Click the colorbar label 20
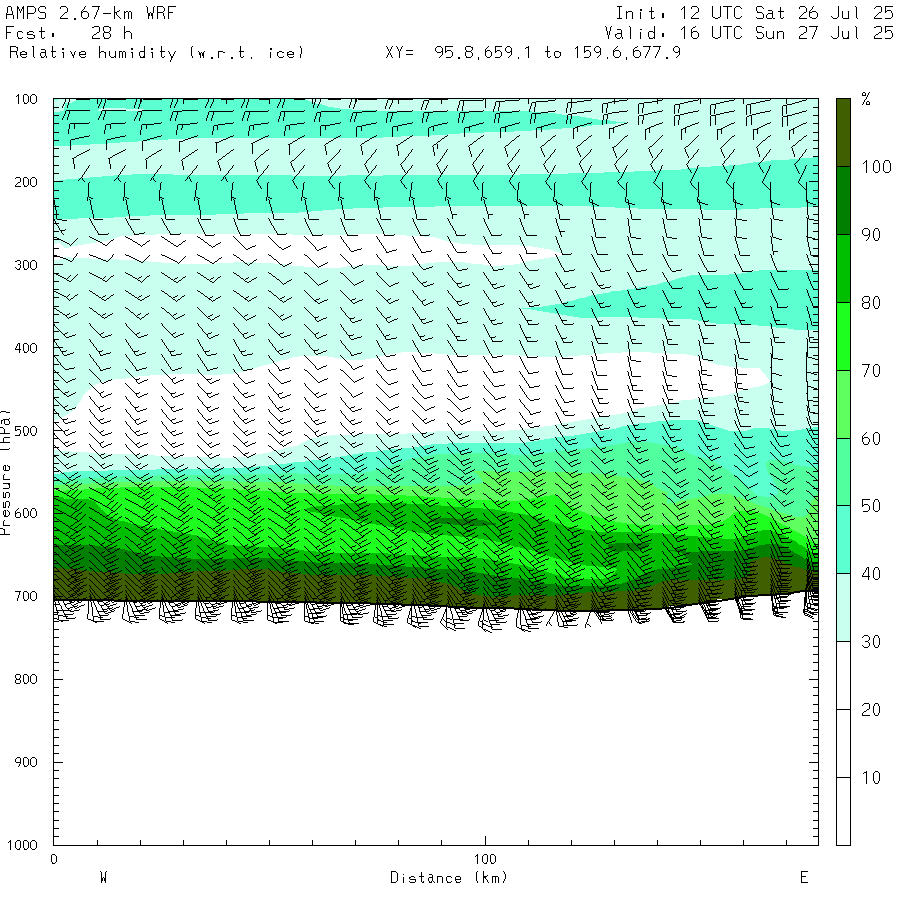The width and height of the screenshot is (900, 900). [871, 710]
